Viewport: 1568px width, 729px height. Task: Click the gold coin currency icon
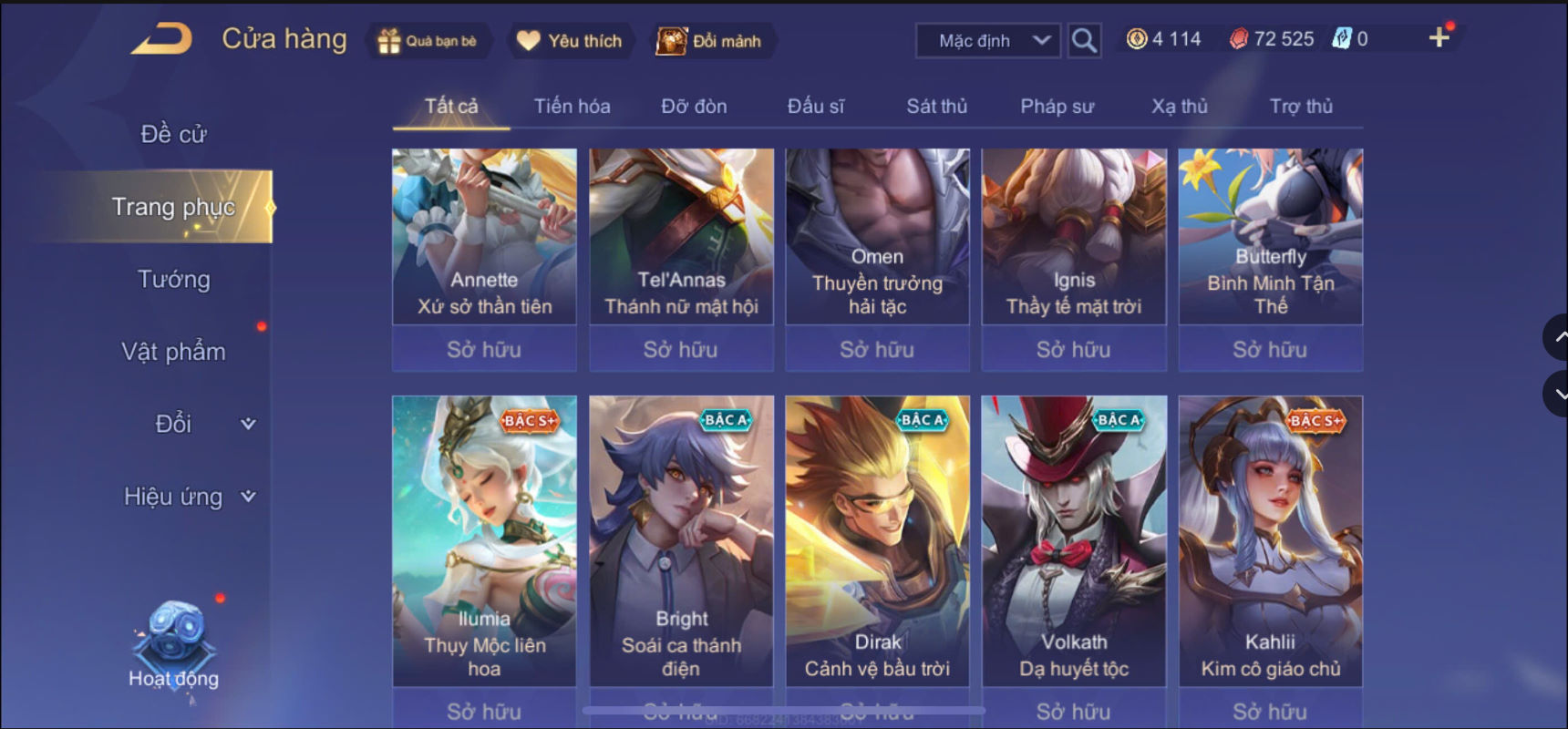[1137, 38]
